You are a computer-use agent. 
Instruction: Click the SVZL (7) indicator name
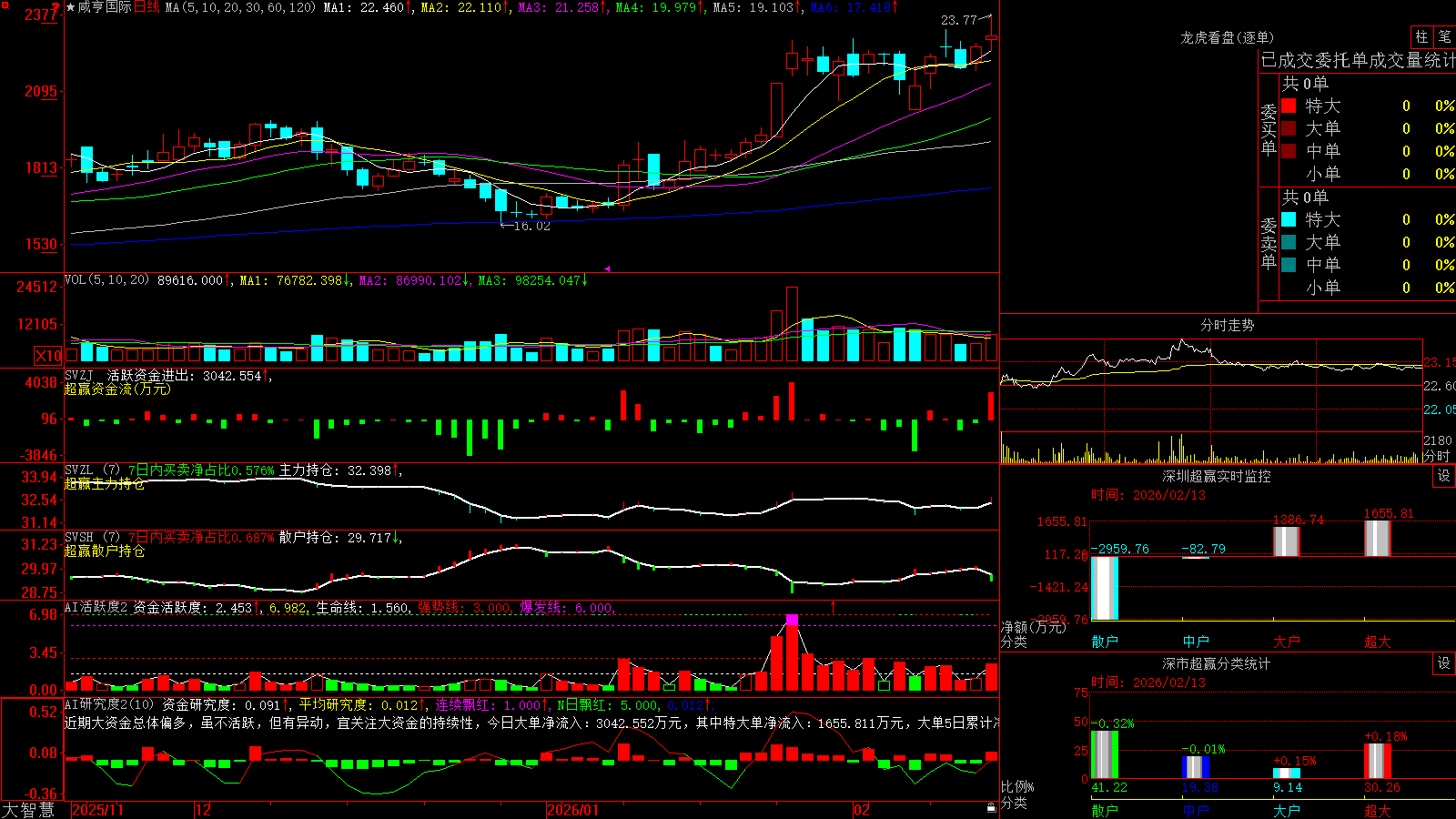92,470
